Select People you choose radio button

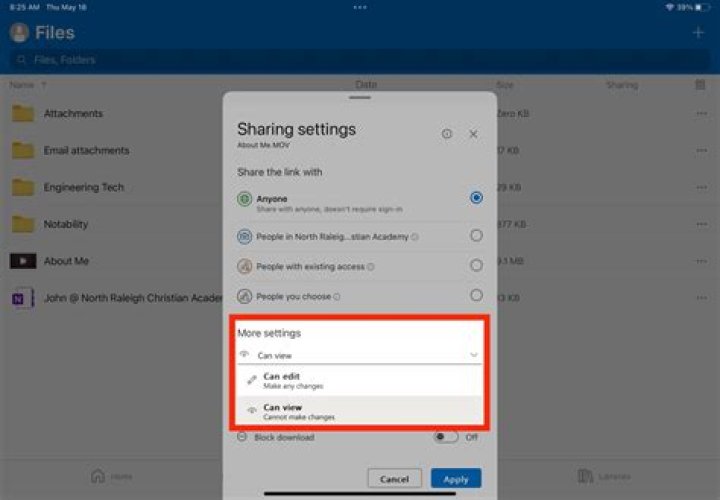(476, 295)
